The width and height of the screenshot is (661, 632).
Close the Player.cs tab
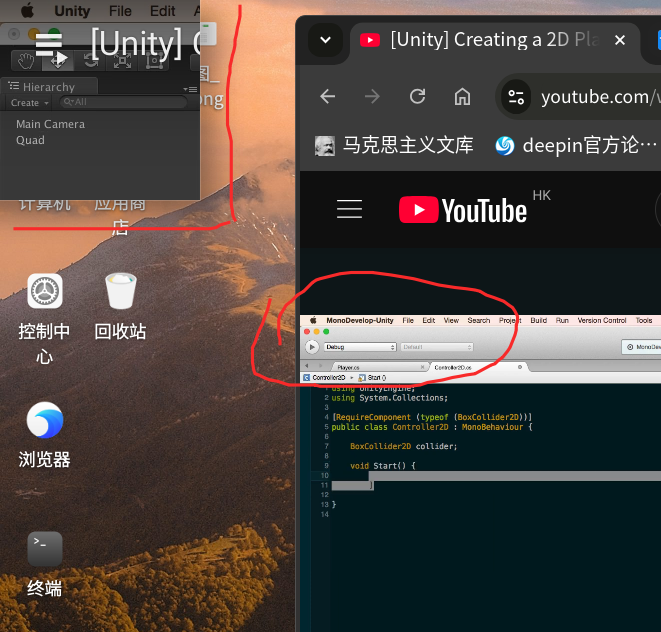pos(422,367)
